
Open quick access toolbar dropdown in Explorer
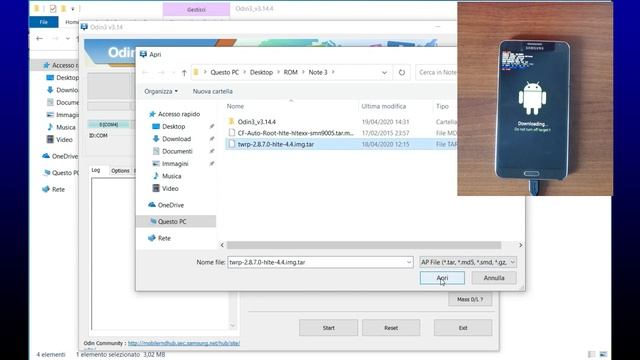[x=73, y=9]
